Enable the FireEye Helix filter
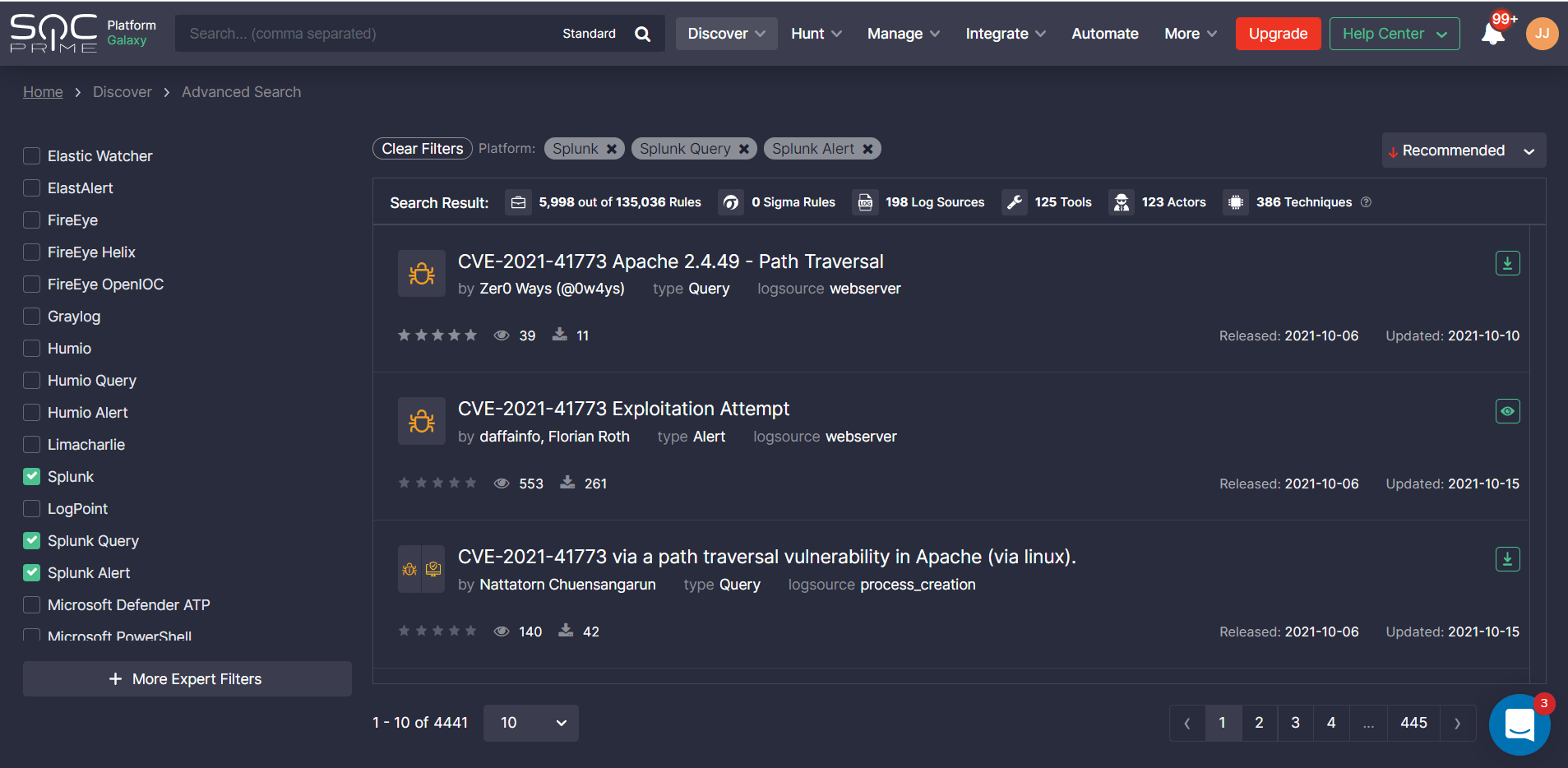 [x=31, y=252]
